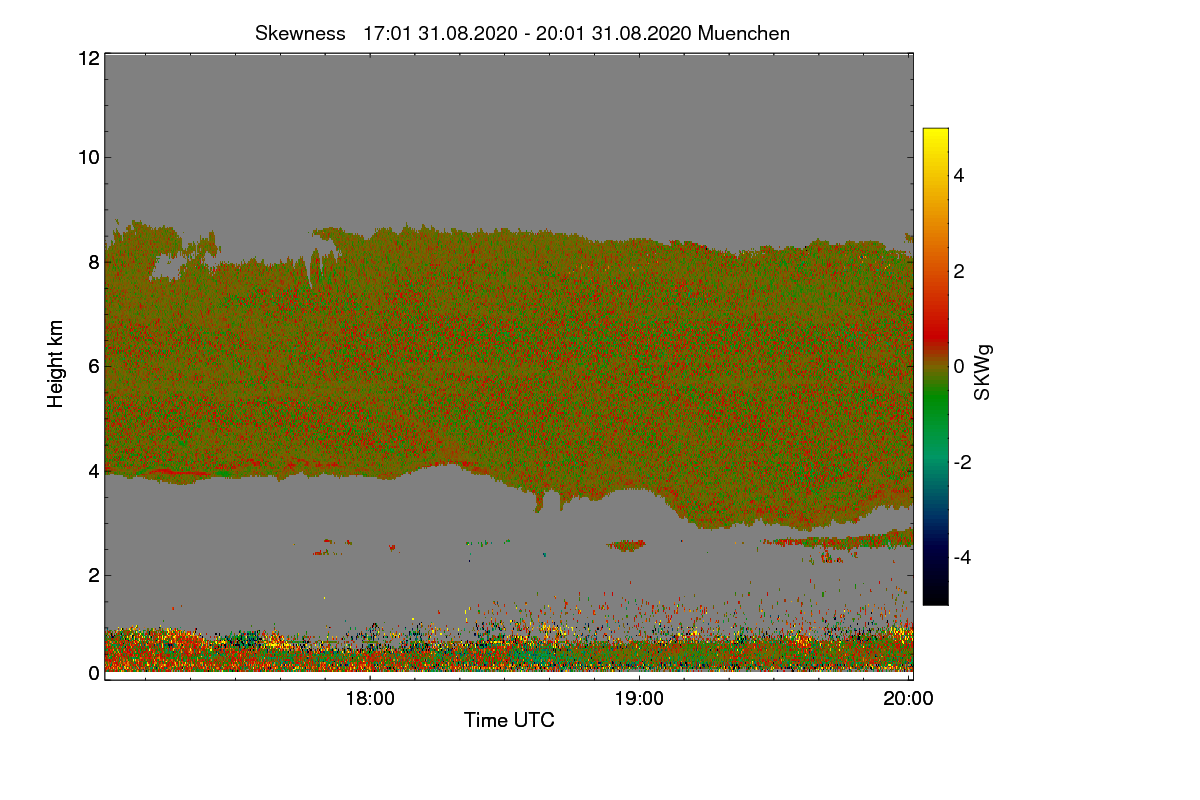Screen dimensions: 1200x800
Task: Click the 'Height km' y-axis label
Action: [x=55, y=364]
